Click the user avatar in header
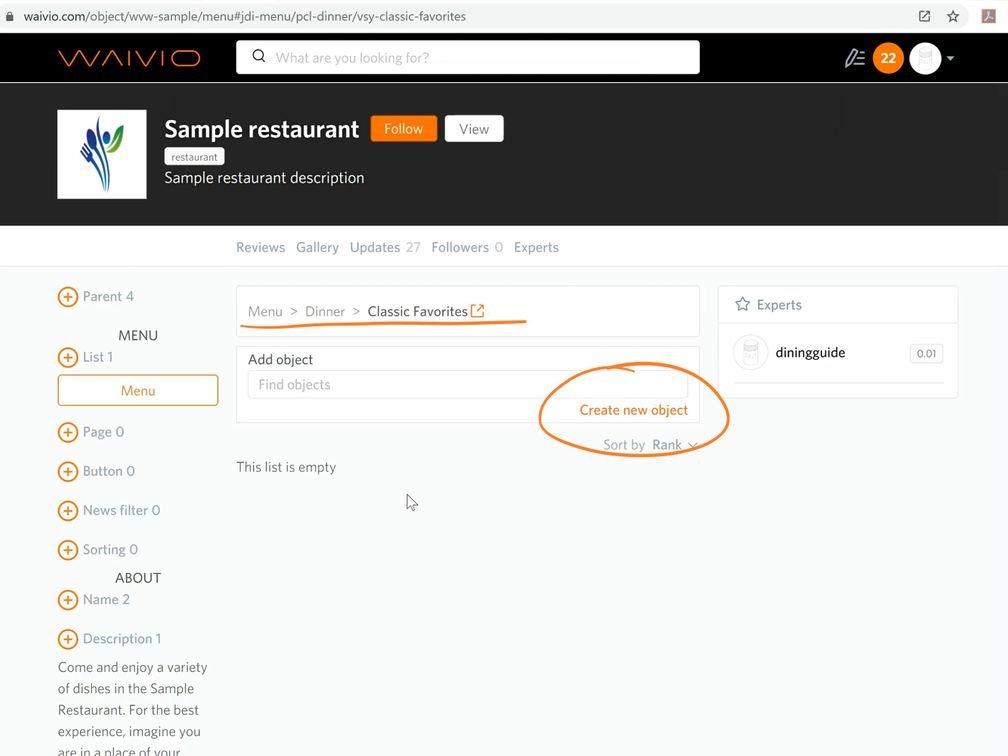The height and width of the screenshot is (756, 1008). 925,58
